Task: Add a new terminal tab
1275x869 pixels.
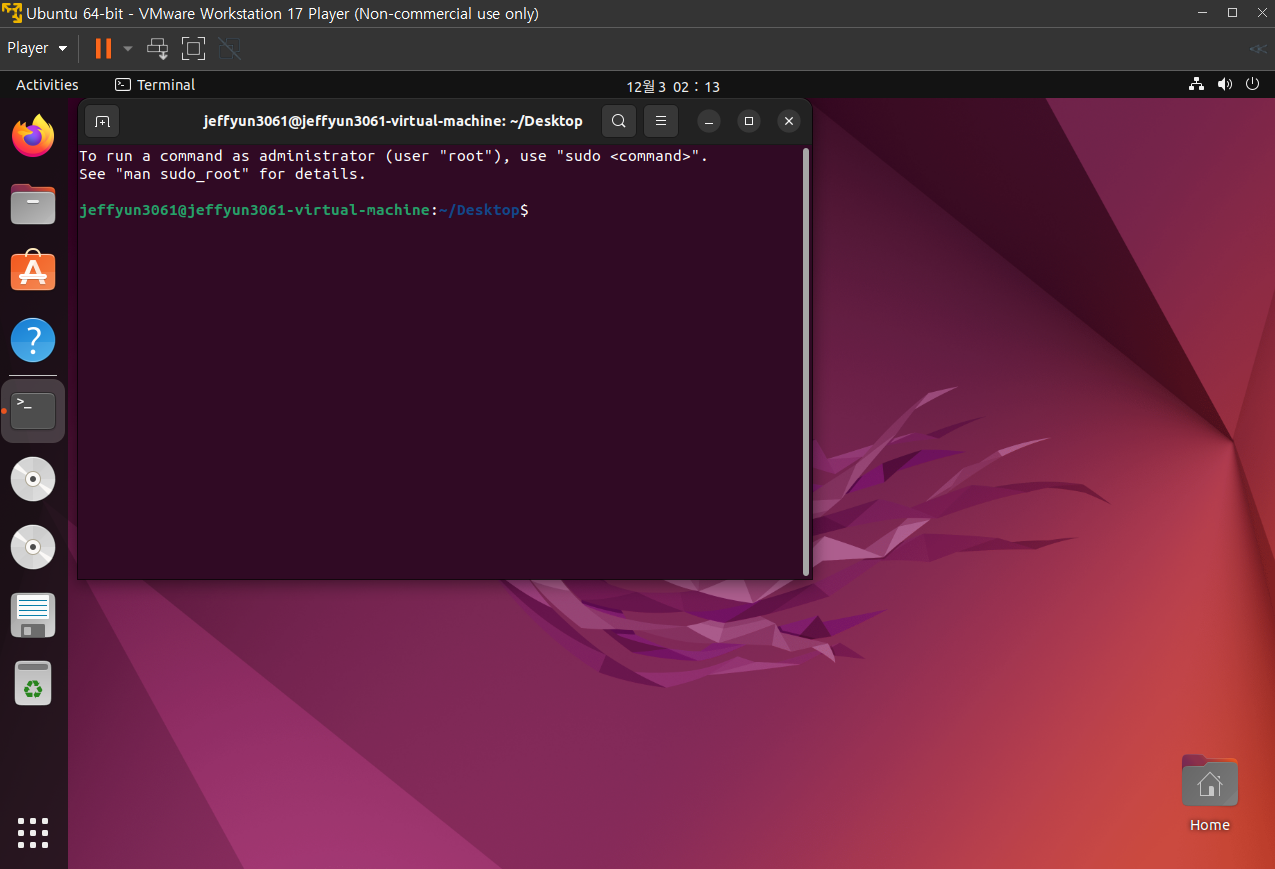Action: click(102, 121)
